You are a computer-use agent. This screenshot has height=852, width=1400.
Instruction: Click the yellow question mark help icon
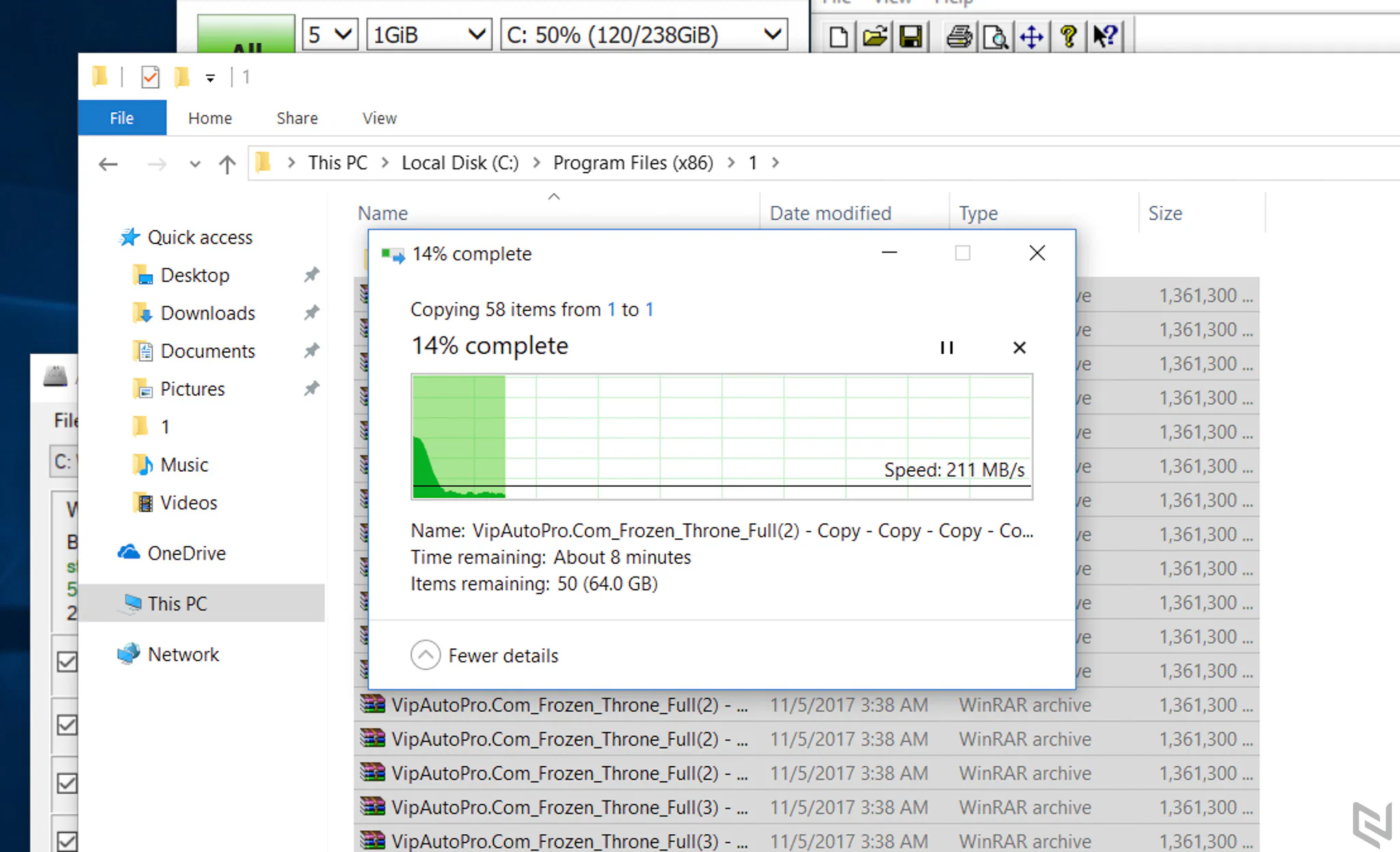pyautogui.click(x=1068, y=36)
